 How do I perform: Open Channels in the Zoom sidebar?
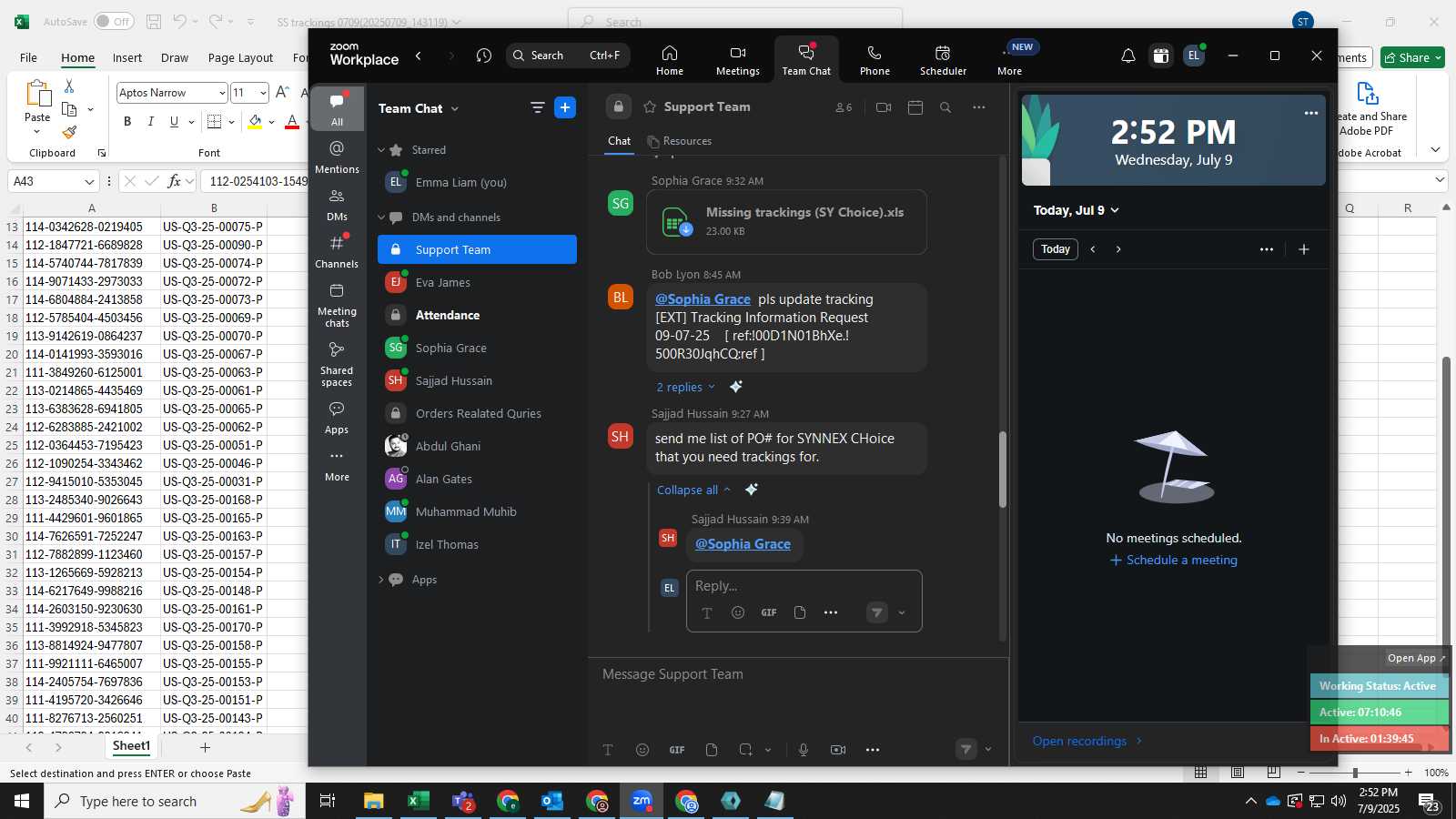[x=337, y=251]
